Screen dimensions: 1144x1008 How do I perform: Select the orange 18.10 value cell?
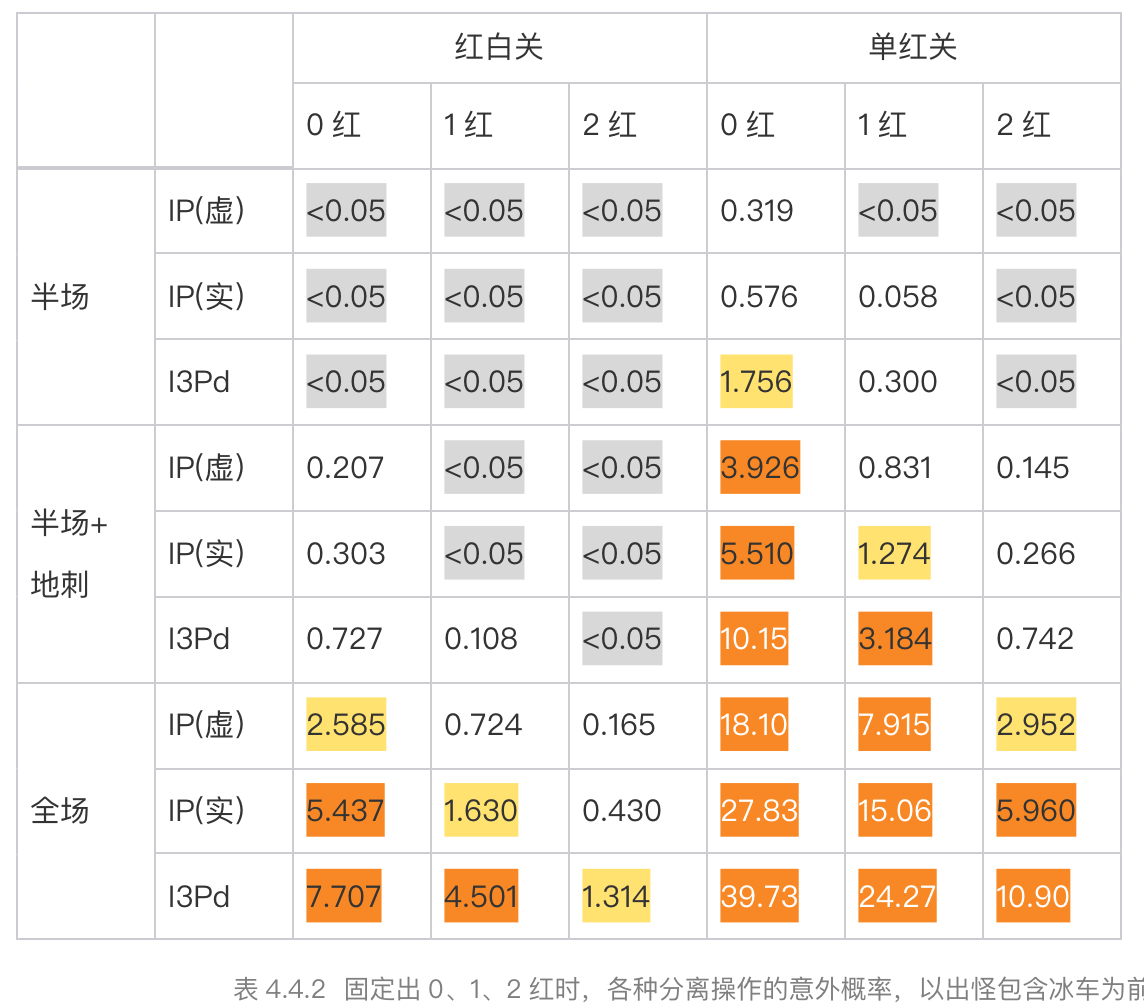[x=754, y=725]
